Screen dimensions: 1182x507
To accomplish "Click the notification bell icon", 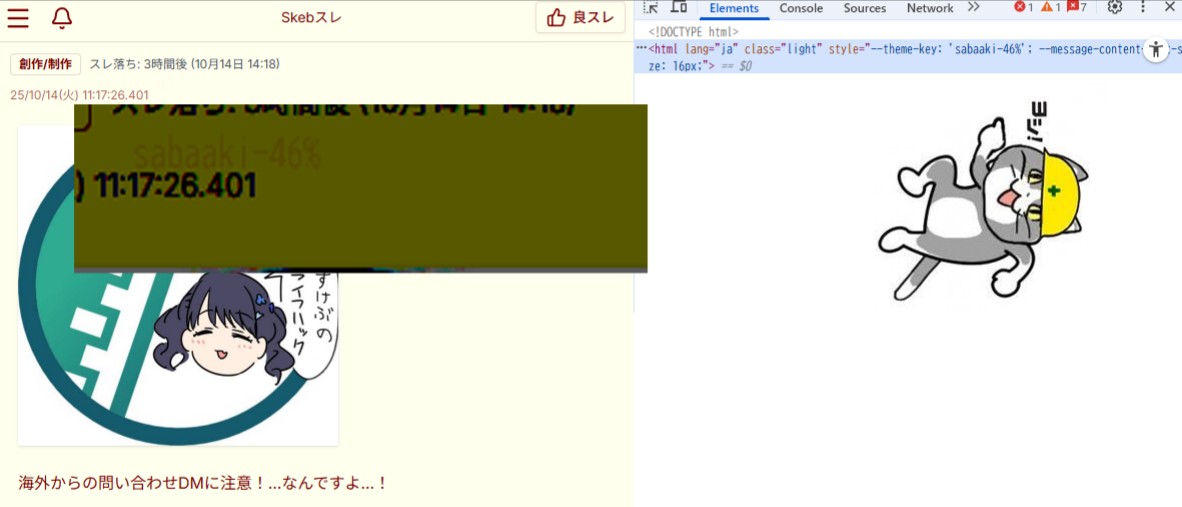I will click(x=62, y=18).
